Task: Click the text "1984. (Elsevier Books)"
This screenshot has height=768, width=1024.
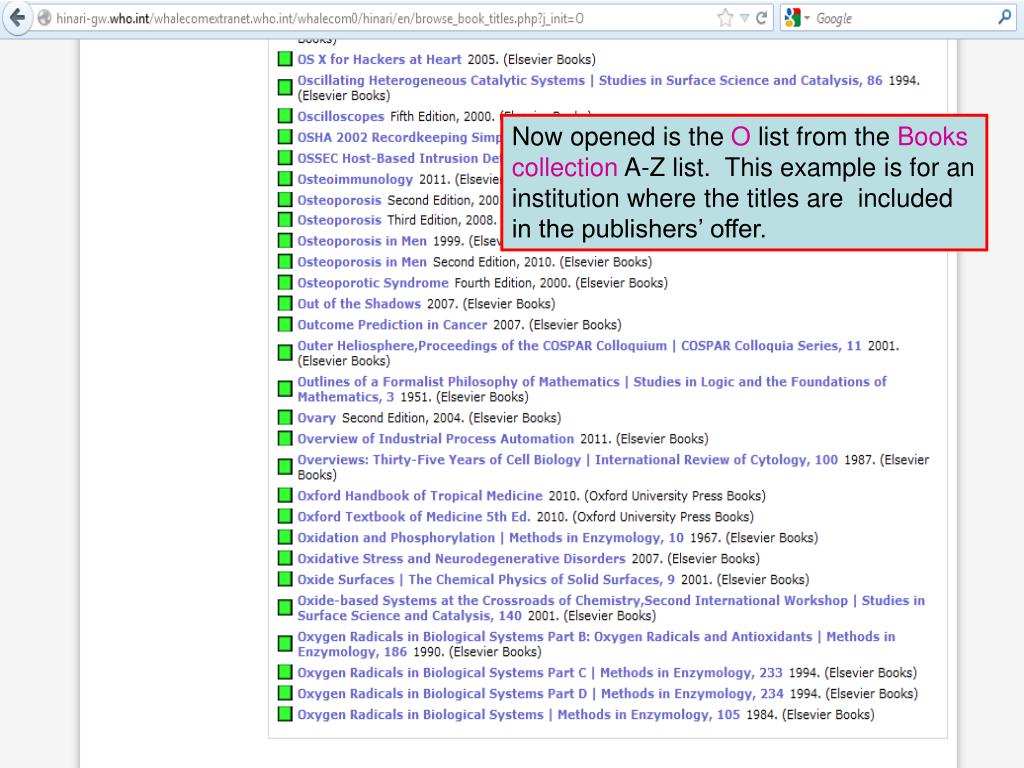Action: (810, 714)
